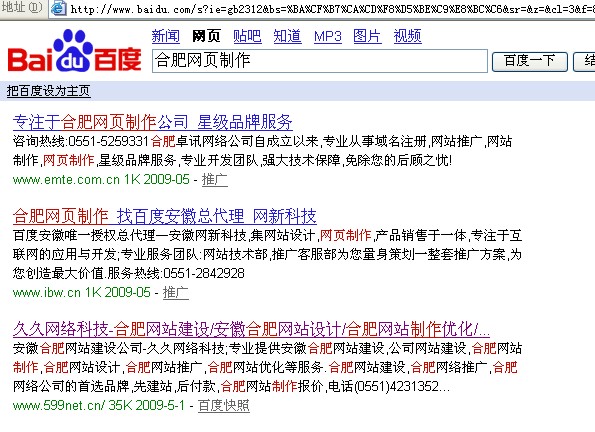The image size is (595, 432).
Task: Open result 合肥网页制作 找百度安徽总代理 网新科技
Action: tap(165, 216)
